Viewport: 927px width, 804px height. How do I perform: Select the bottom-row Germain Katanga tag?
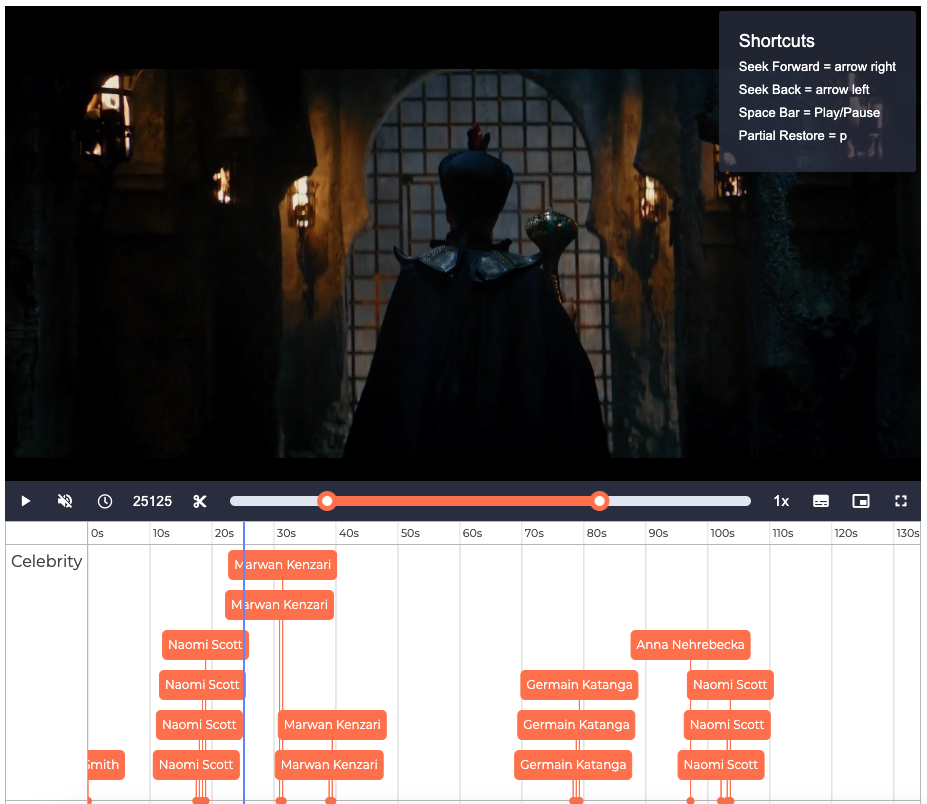(x=573, y=764)
